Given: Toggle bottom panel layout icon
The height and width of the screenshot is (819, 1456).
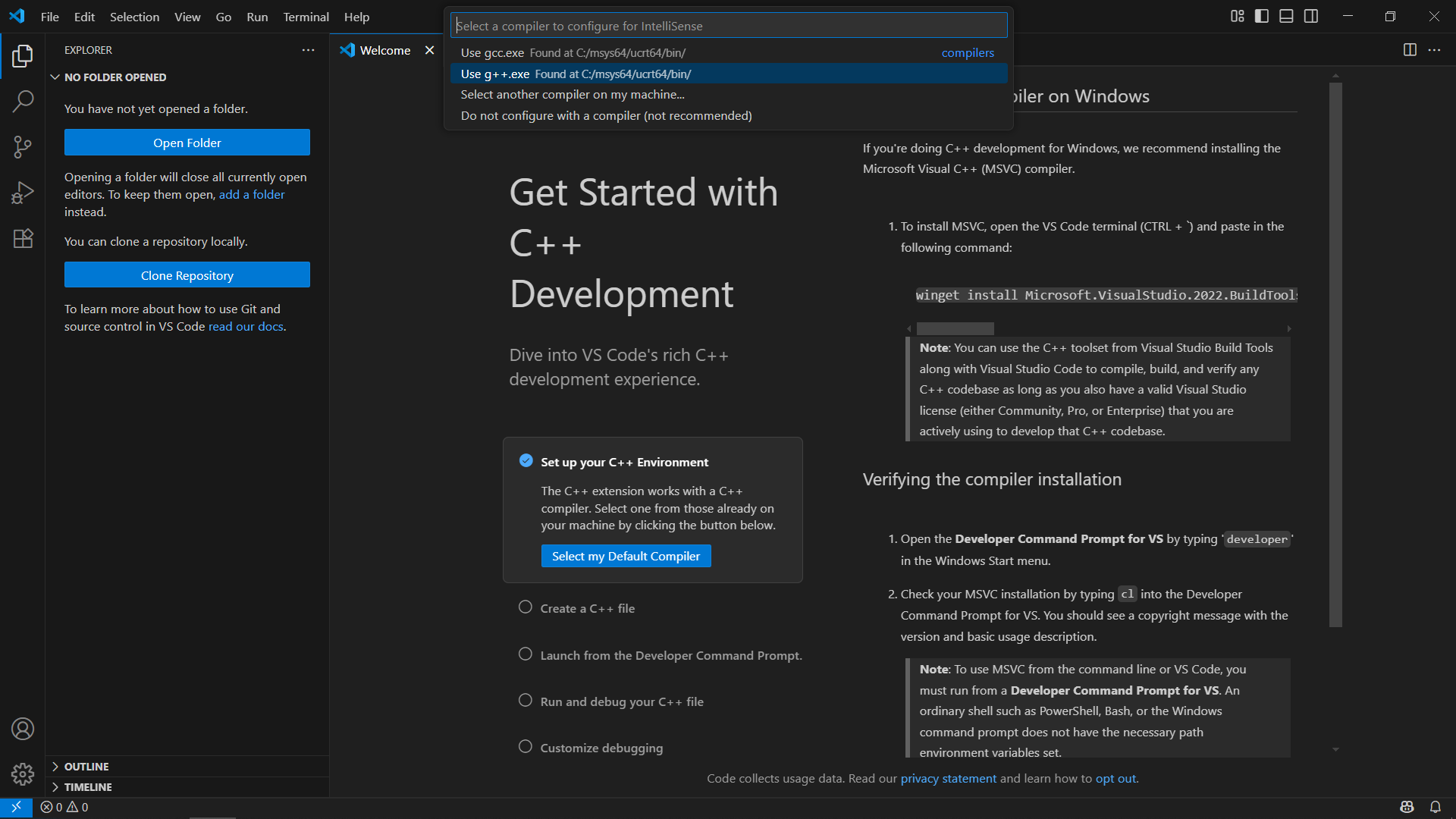Looking at the screenshot, I should [1286, 16].
